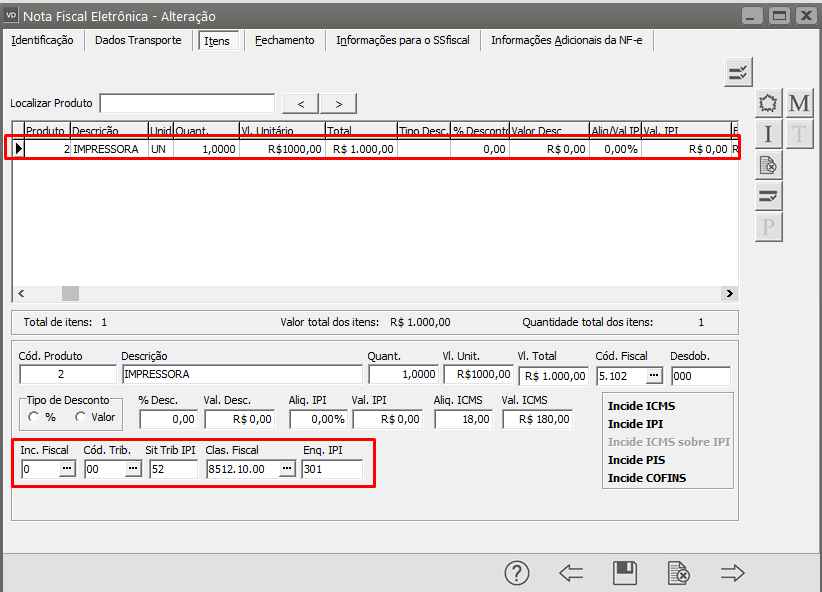Image resolution: width=822 pixels, height=592 pixels.
Task: Click the I button in side toolbar
Action: (768, 134)
